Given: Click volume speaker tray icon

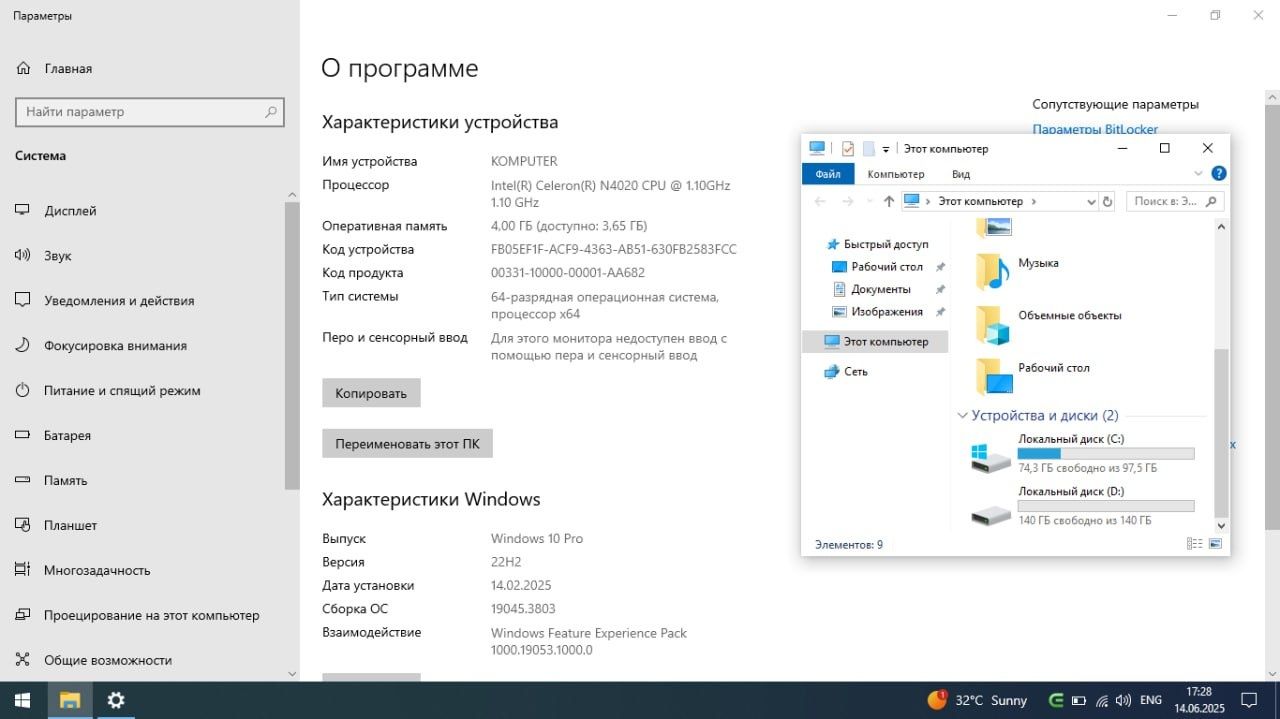Looking at the screenshot, I should pos(1123,700).
